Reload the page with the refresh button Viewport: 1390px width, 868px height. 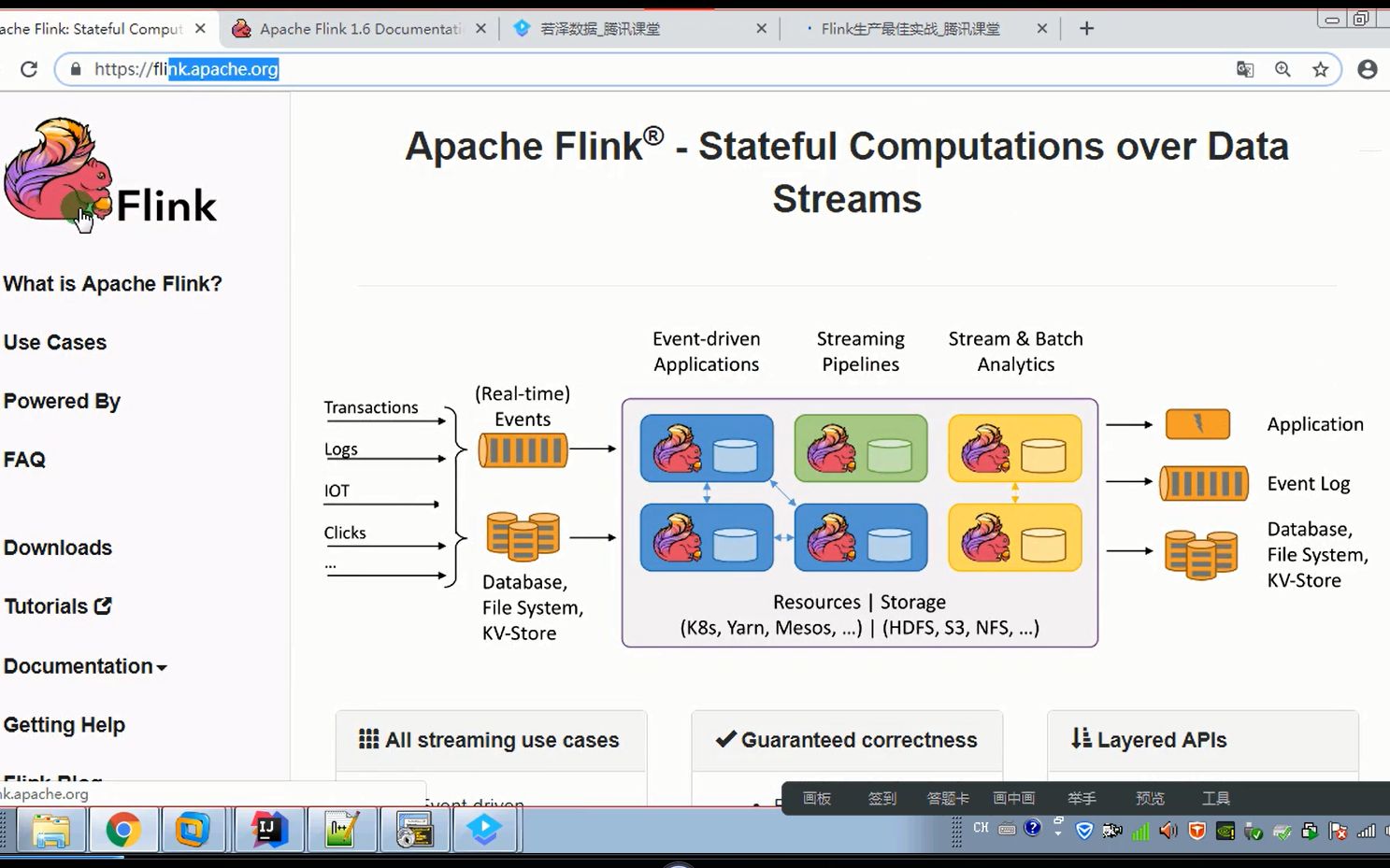coord(29,69)
